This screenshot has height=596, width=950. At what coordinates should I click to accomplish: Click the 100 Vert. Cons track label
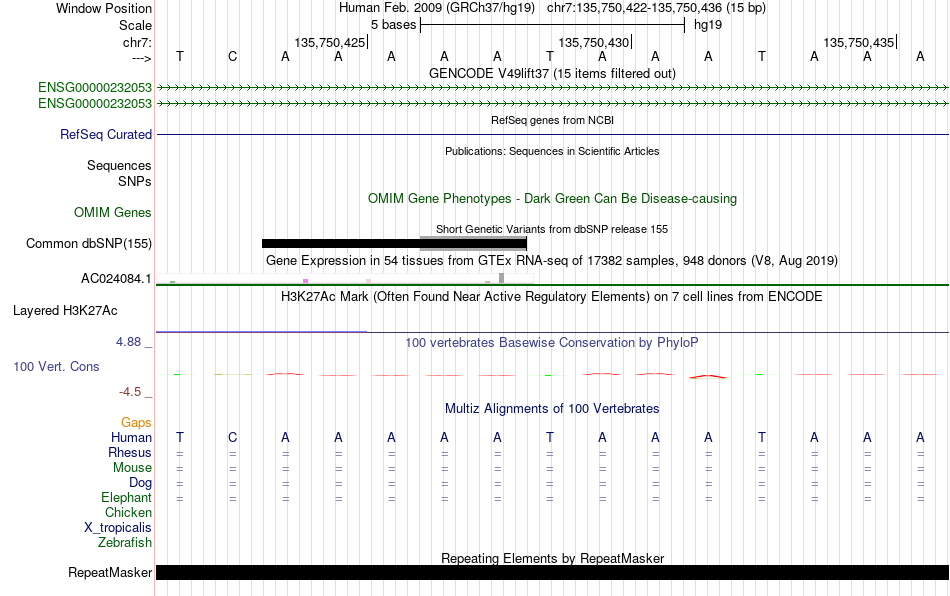(56, 366)
